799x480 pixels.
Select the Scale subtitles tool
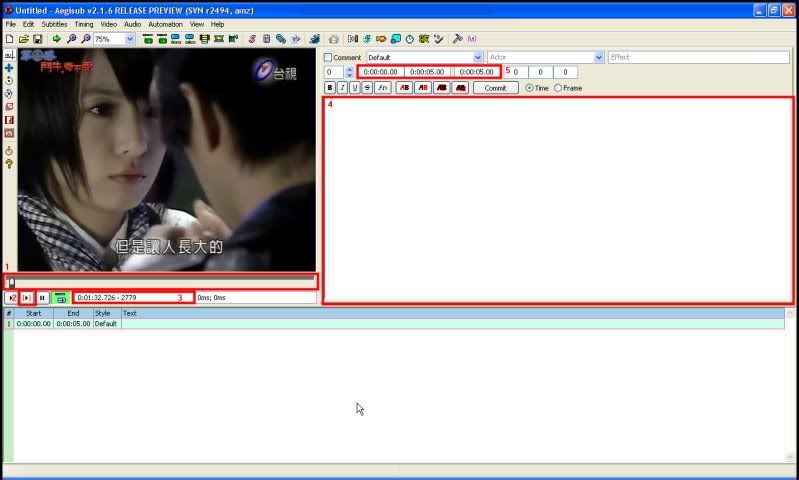coord(9,107)
